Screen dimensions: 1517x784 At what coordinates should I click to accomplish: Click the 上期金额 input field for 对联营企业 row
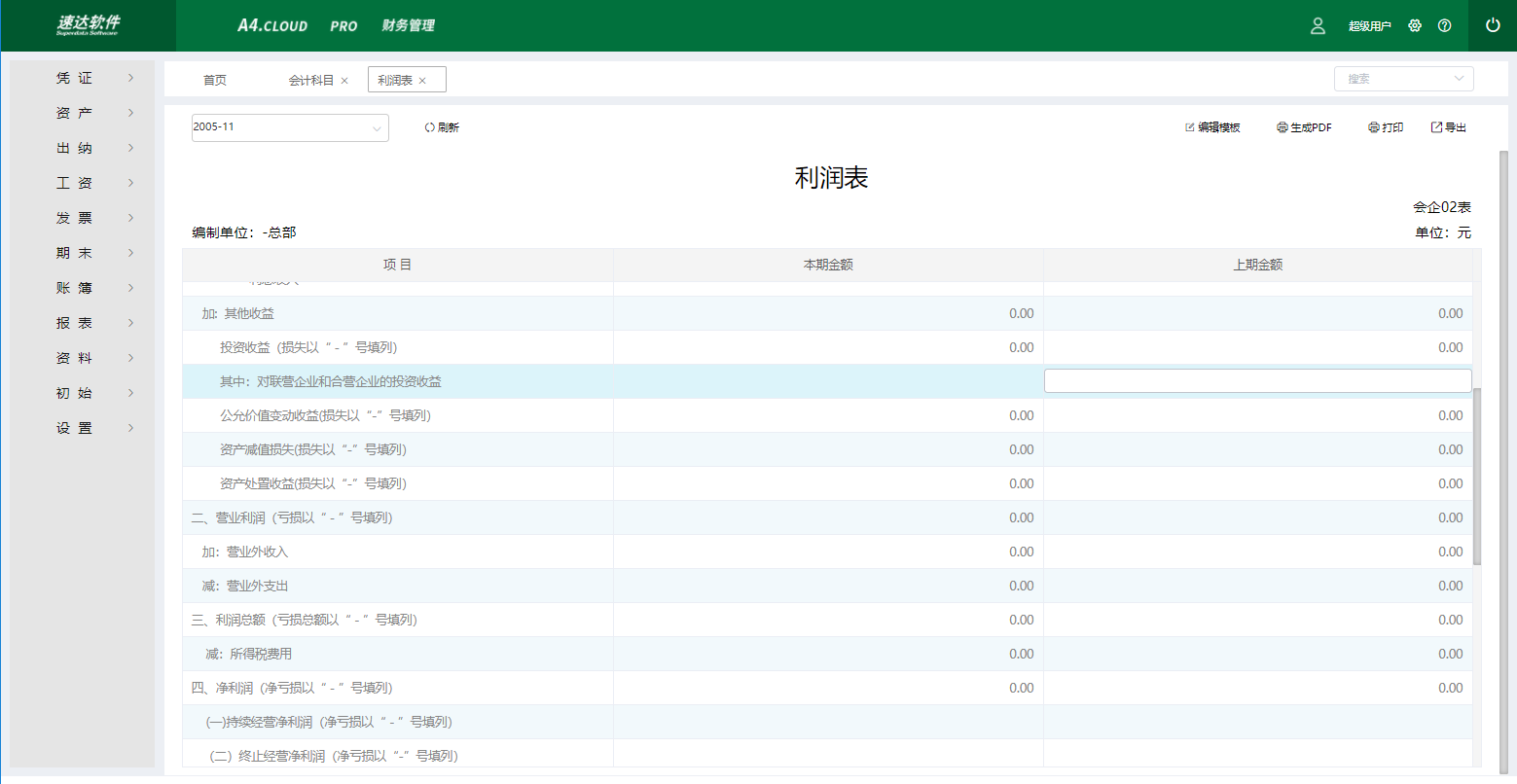[x=1257, y=381]
